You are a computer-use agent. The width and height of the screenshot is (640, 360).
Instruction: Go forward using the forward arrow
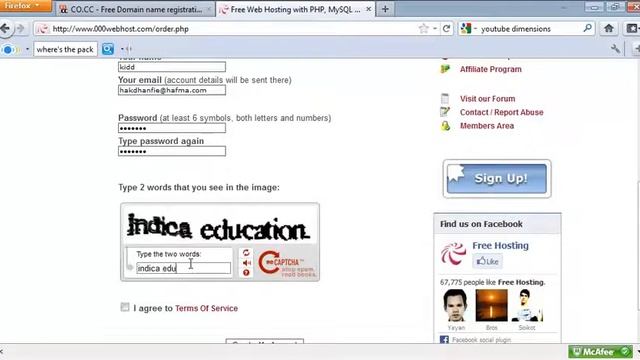click(20, 29)
